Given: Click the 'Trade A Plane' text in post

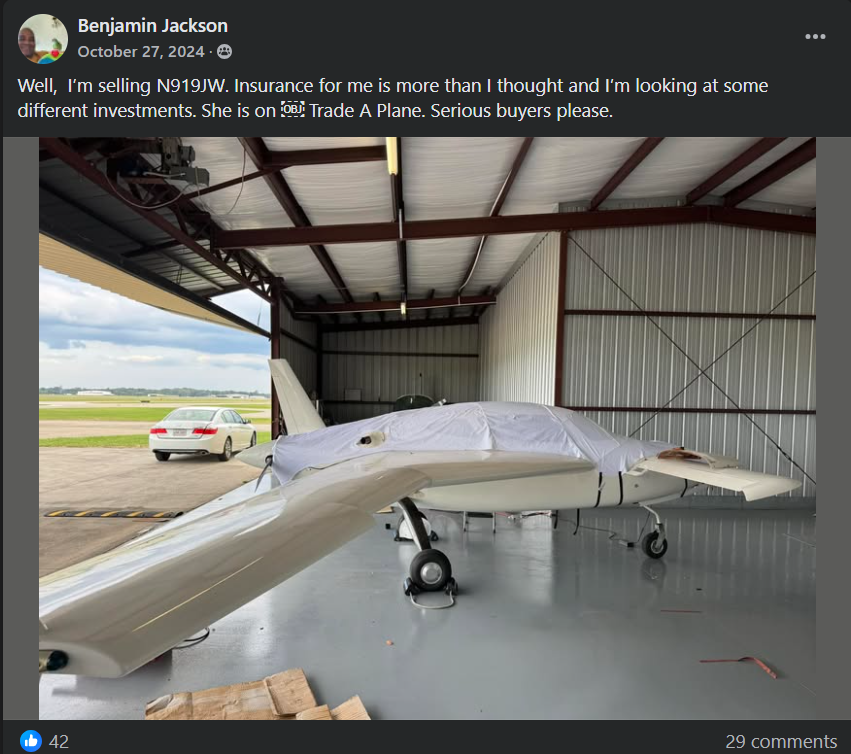Looking at the screenshot, I should tap(366, 111).
